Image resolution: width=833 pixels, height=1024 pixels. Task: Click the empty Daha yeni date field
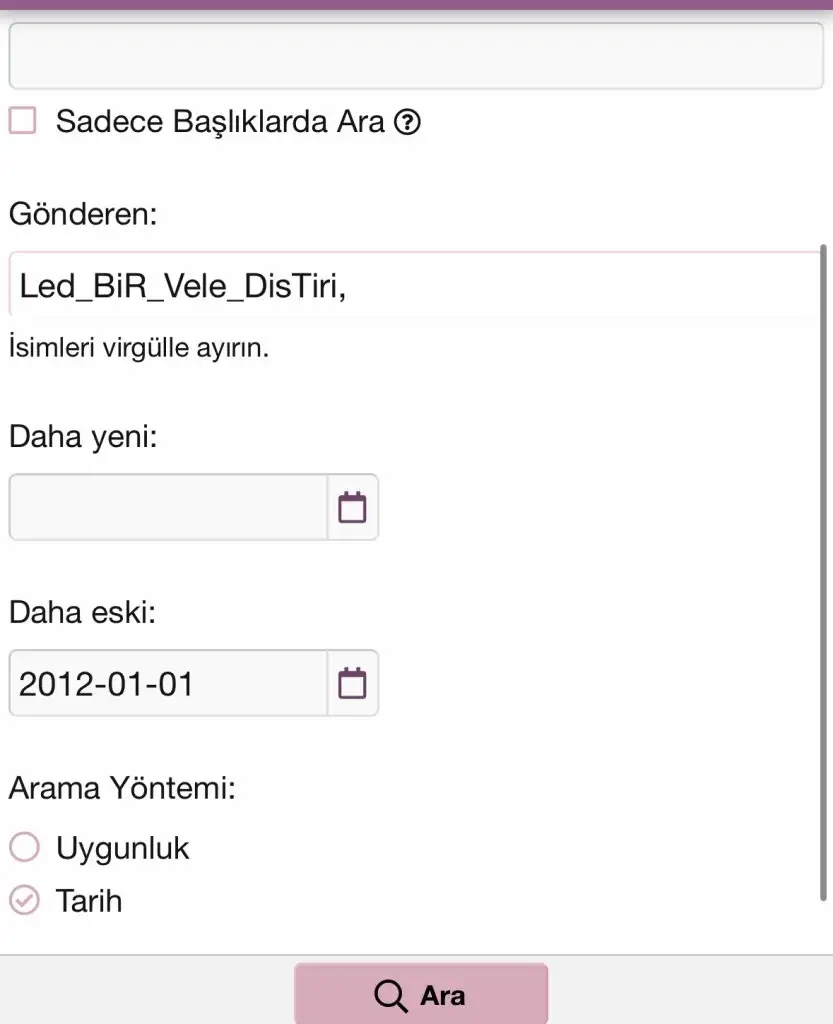point(168,507)
